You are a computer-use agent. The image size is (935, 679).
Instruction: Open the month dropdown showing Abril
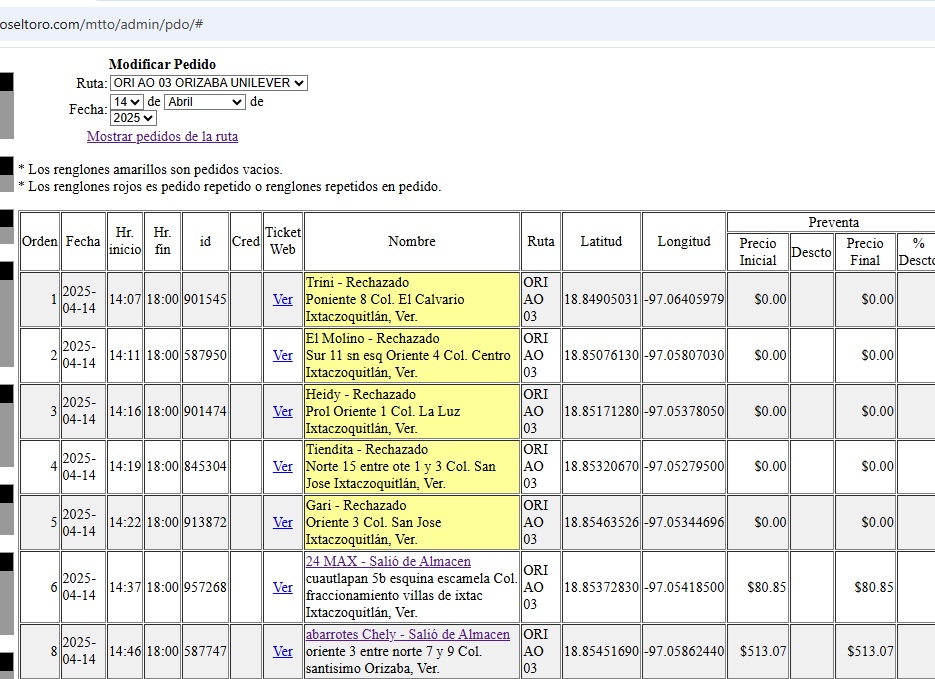tap(205, 102)
